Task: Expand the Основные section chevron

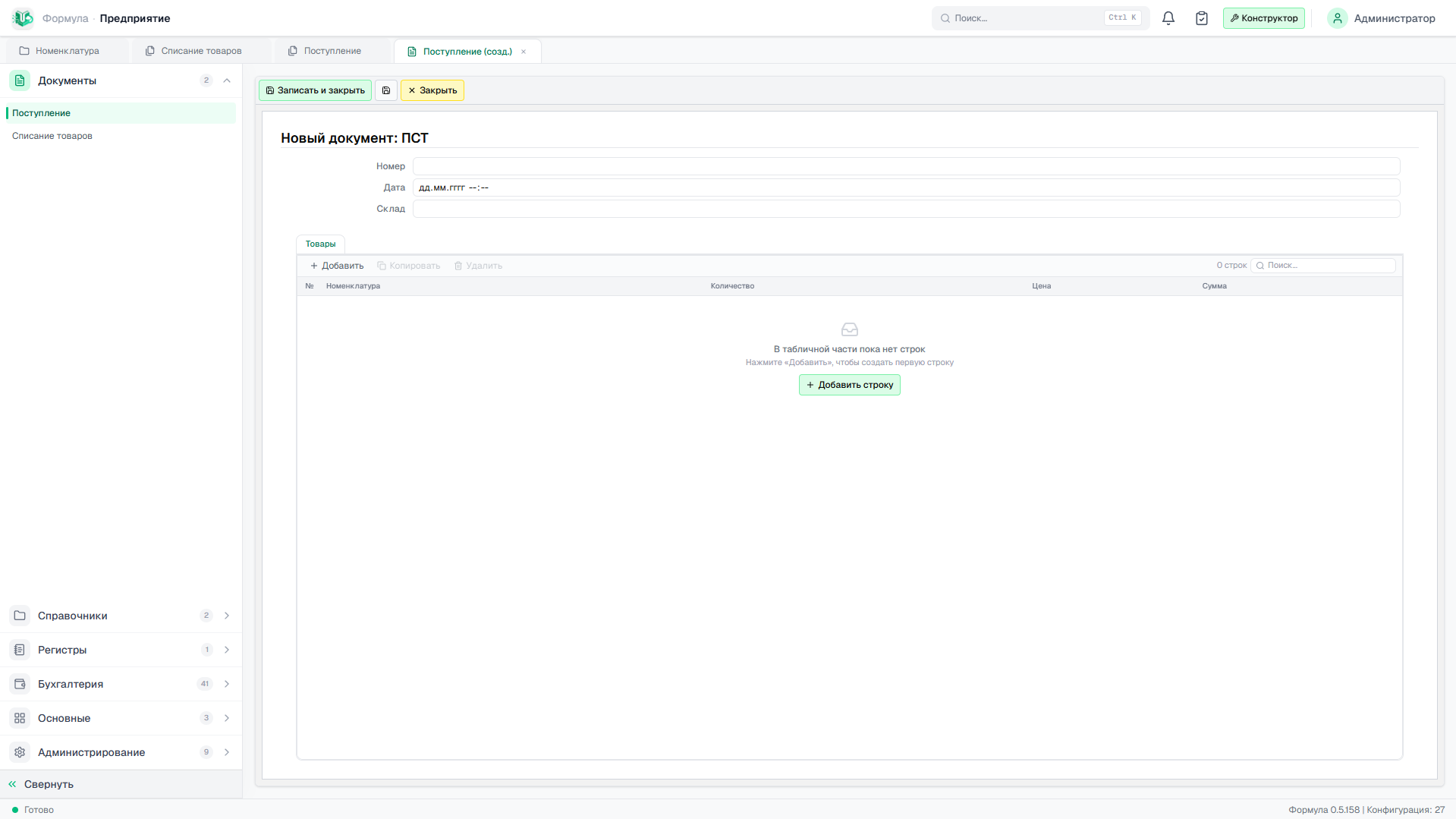Action: (x=227, y=718)
